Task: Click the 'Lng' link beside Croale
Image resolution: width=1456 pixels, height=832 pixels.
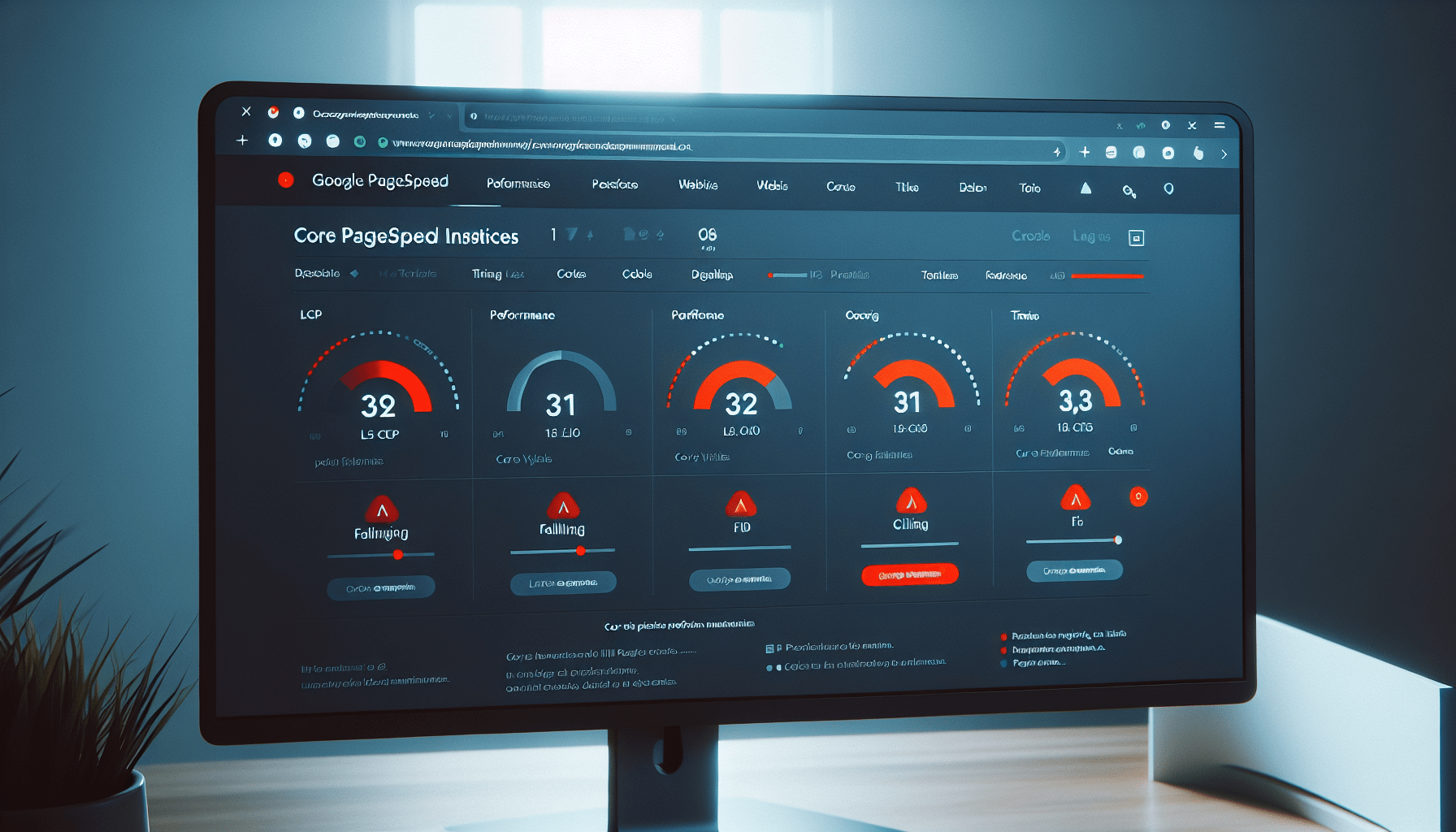Action: pos(1091,236)
